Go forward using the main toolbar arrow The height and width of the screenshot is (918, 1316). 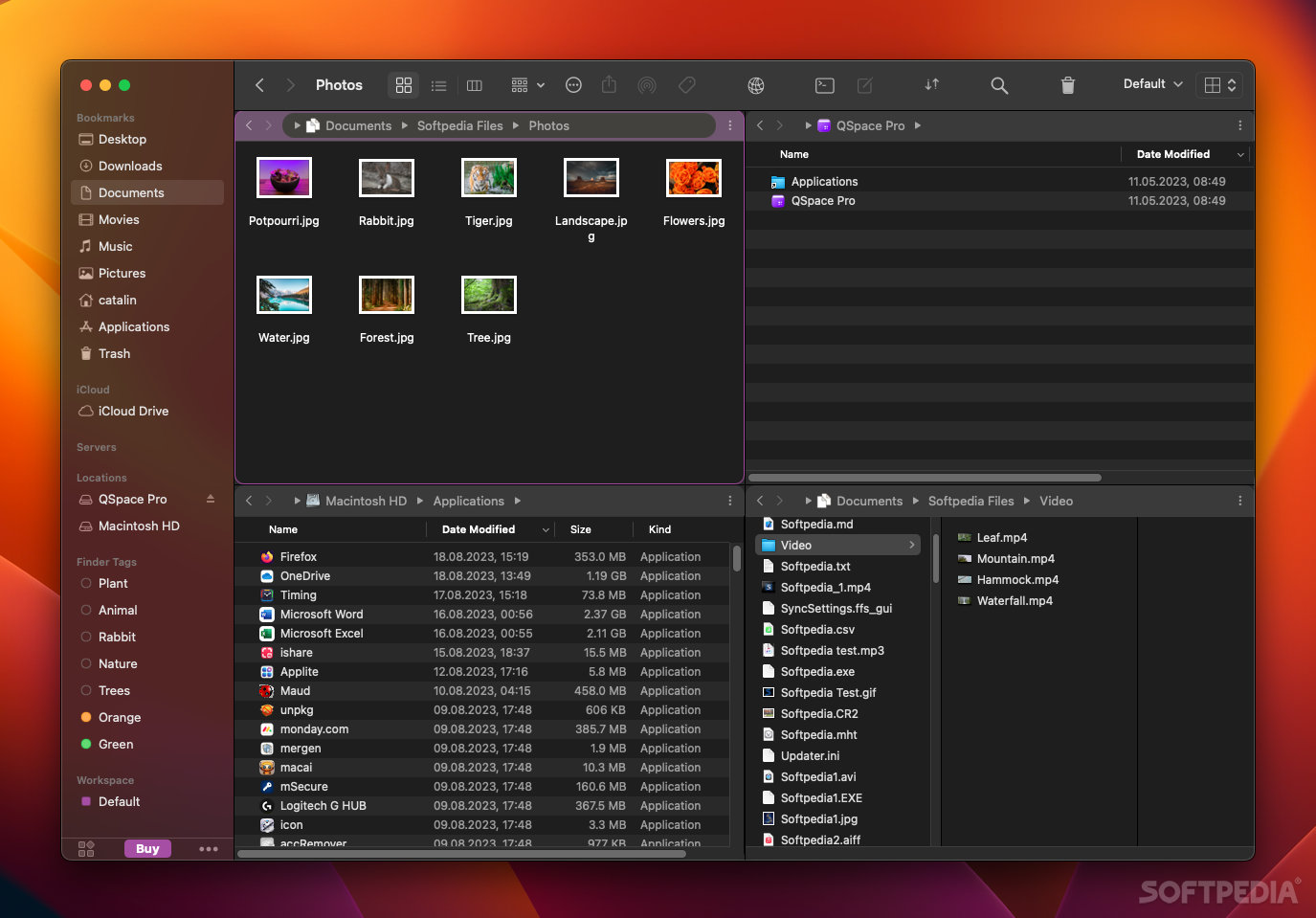coord(290,85)
